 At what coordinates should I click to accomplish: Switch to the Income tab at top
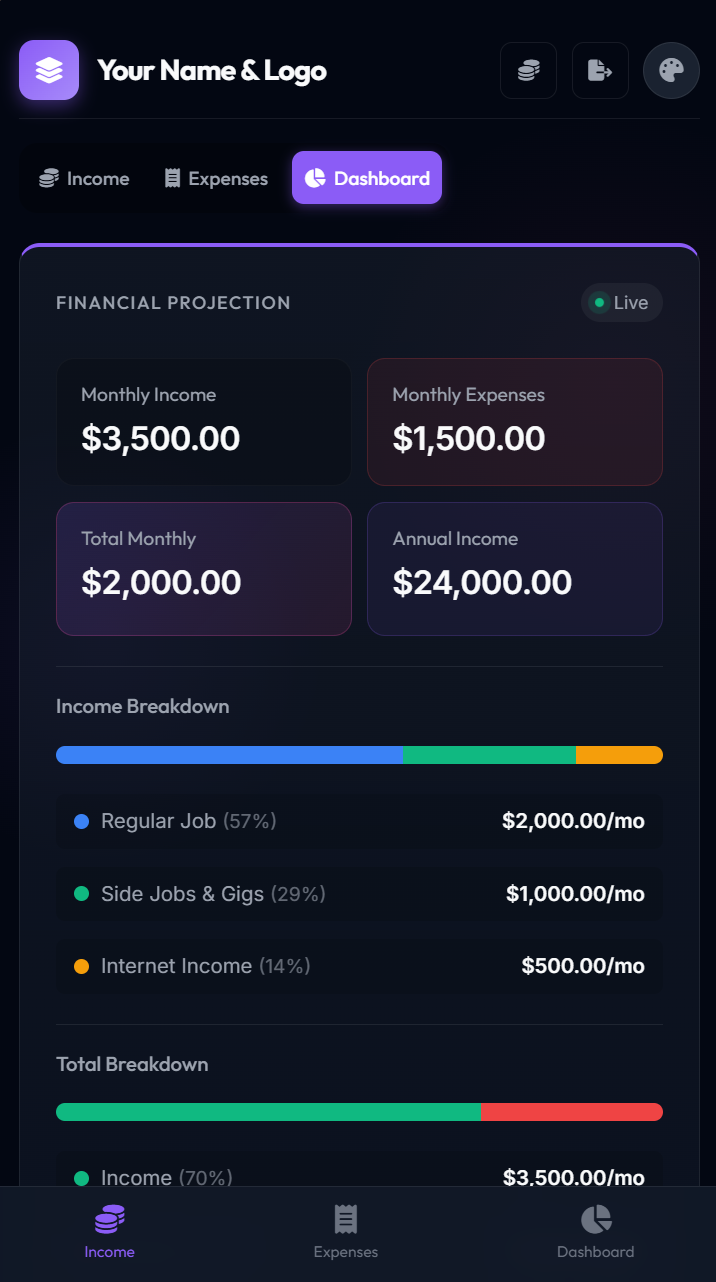tap(84, 179)
